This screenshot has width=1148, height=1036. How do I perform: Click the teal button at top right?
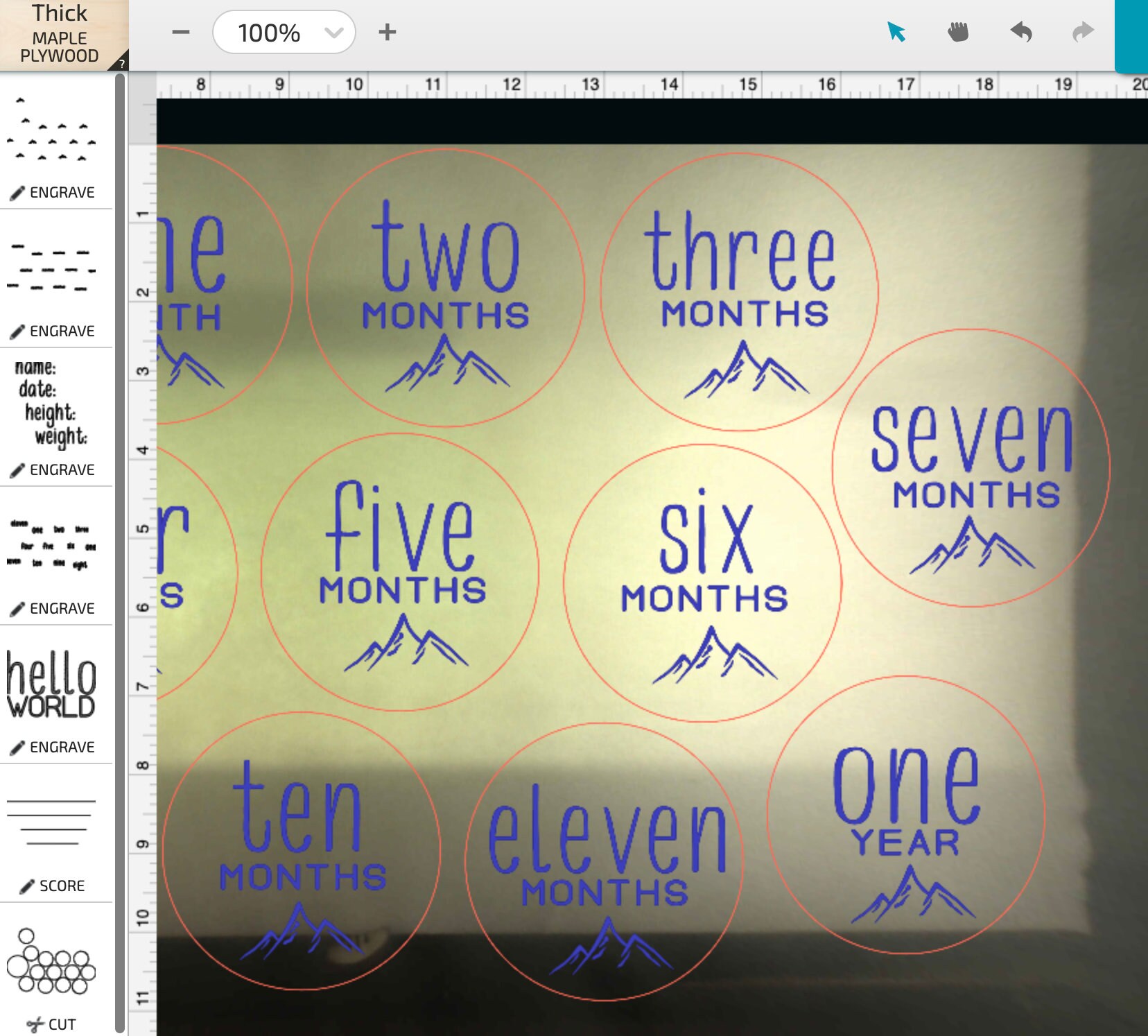pyautogui.click(x=1131, y=35)
